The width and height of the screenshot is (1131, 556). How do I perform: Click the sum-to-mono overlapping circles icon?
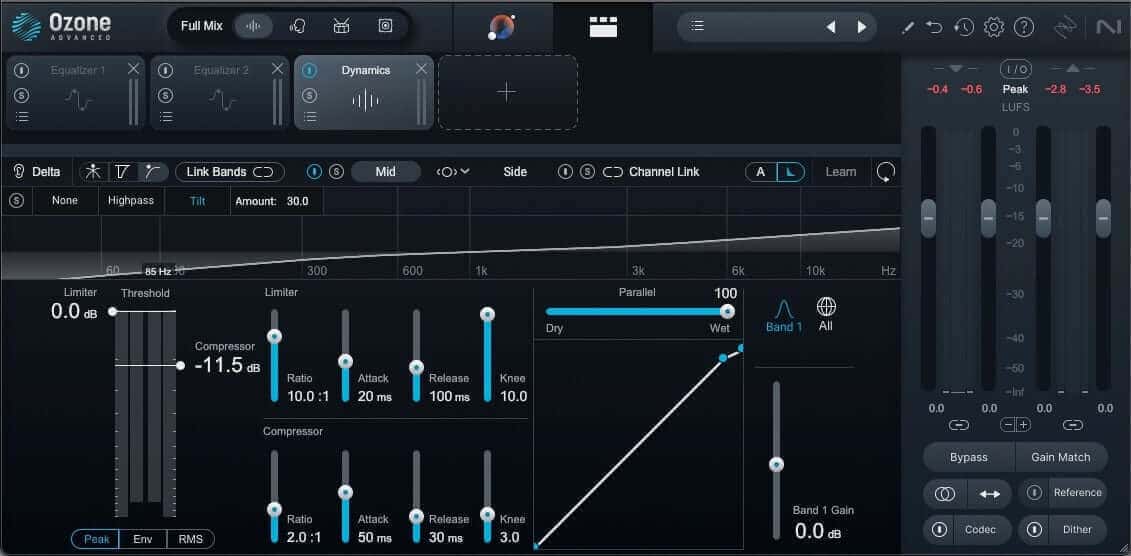(x=945, y=493)
